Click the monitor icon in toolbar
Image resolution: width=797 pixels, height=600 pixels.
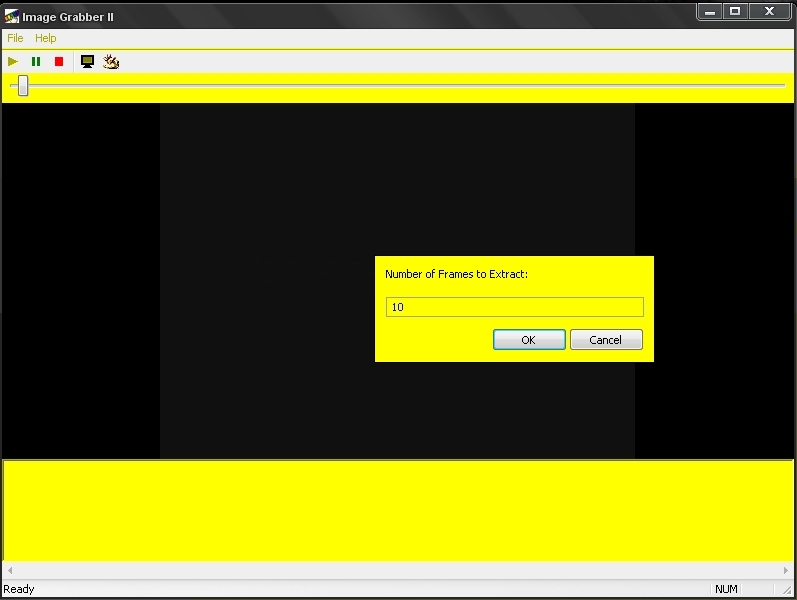(x=87, y=62)
